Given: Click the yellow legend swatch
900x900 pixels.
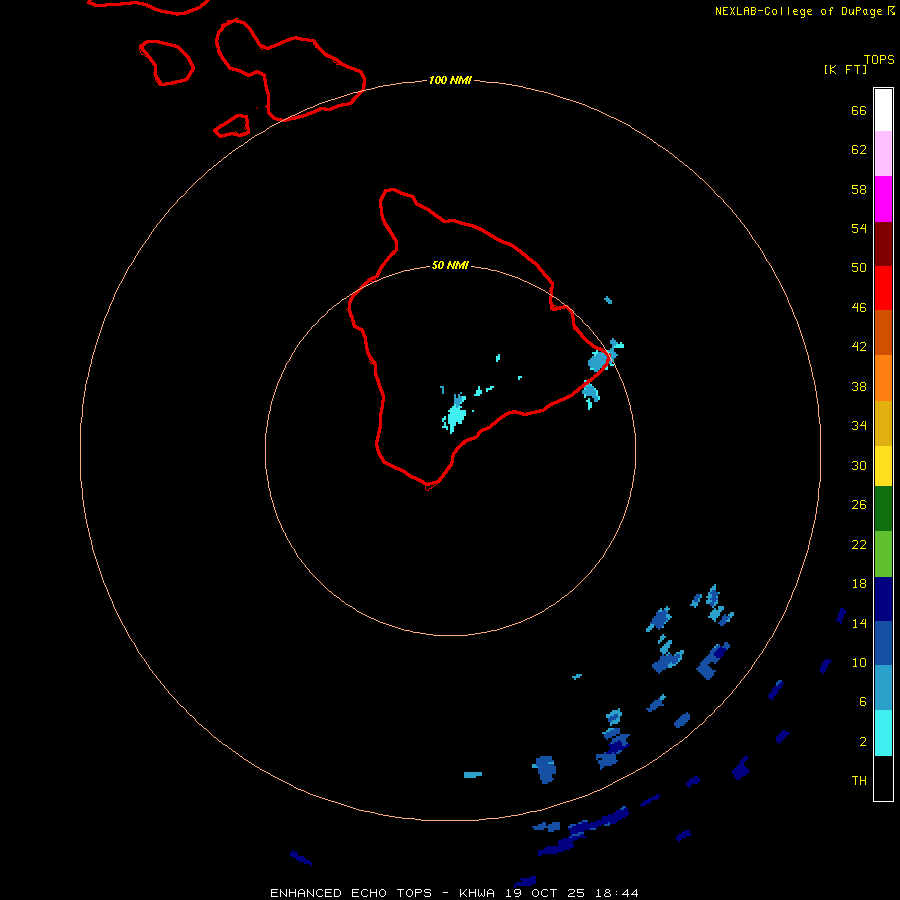Looking at the screenshot, I should coord(883,466).
